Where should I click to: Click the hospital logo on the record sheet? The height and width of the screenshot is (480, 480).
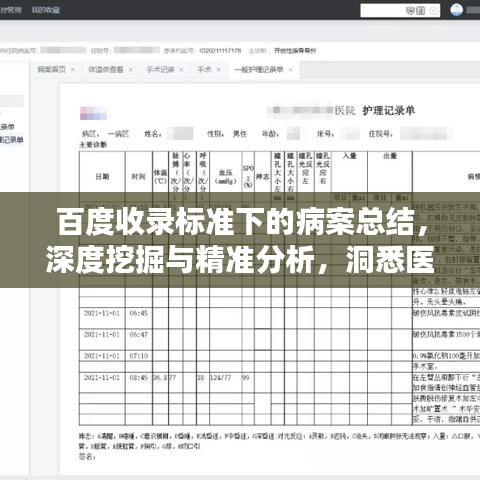coord(93,113)
